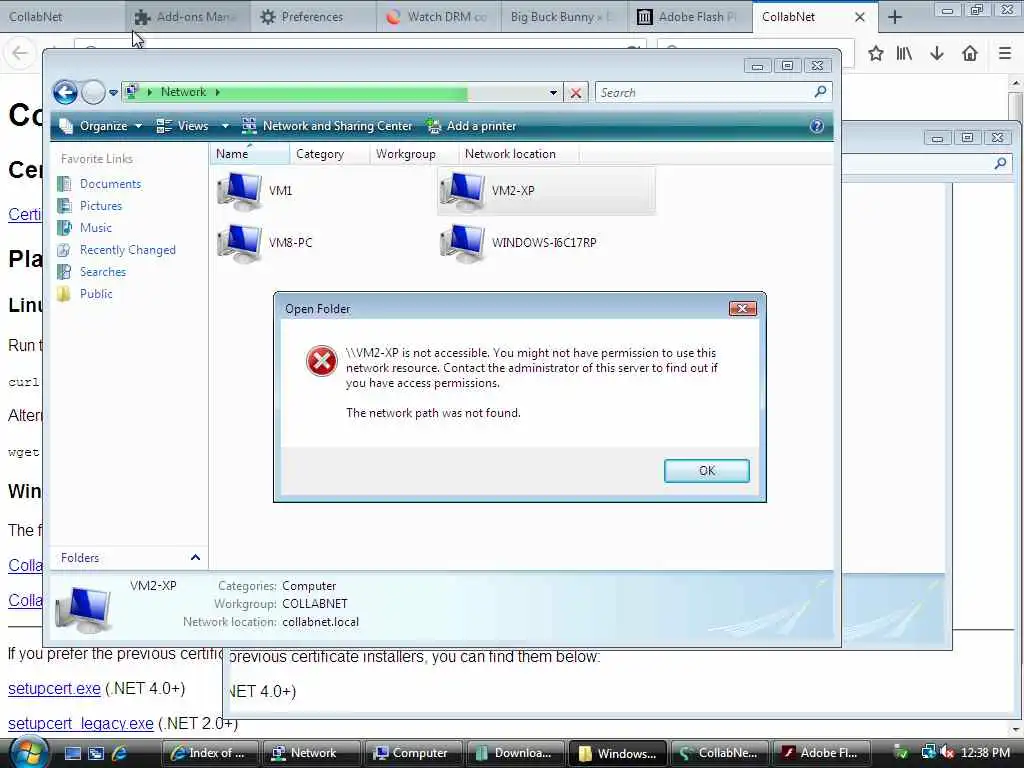Switch to first CollabNet browser tab

click(x=62, y=16)
